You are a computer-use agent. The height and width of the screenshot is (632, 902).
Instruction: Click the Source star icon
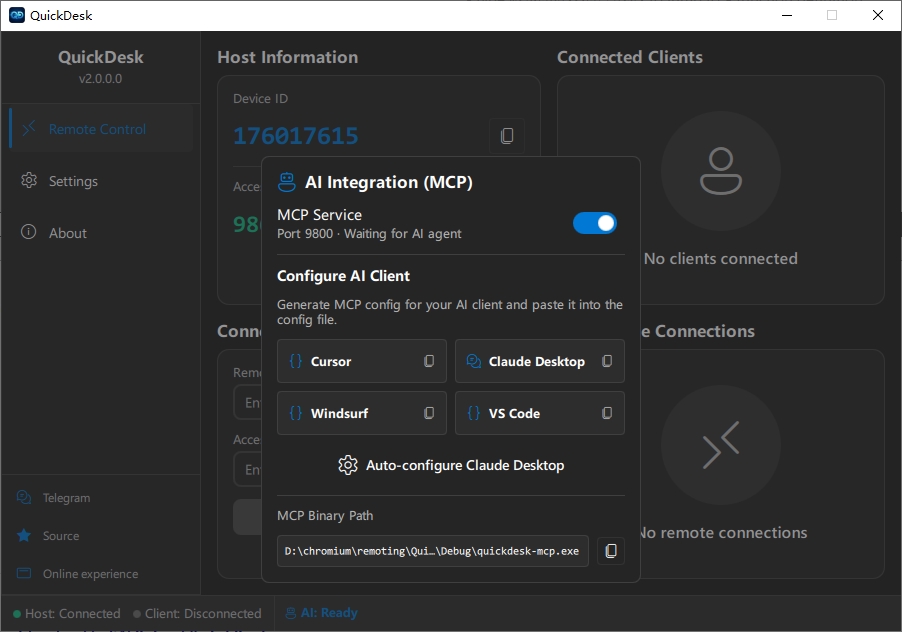coord(22,536)
